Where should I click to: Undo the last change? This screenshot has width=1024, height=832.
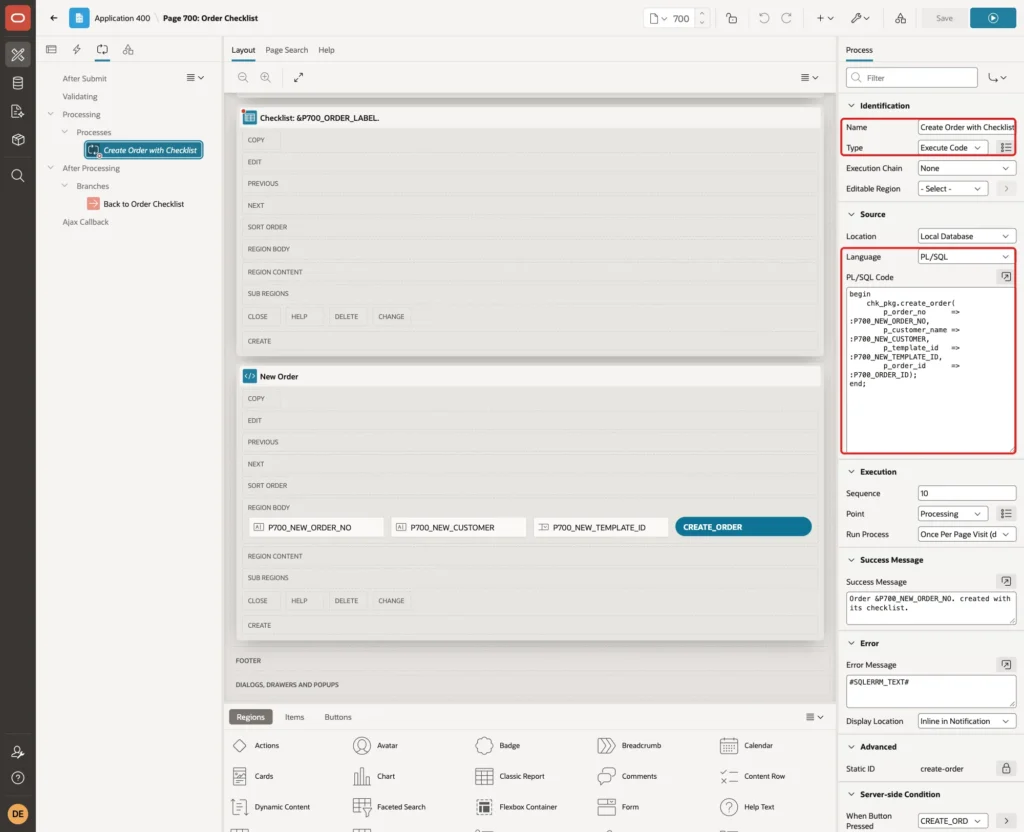[x=763, y=18]
